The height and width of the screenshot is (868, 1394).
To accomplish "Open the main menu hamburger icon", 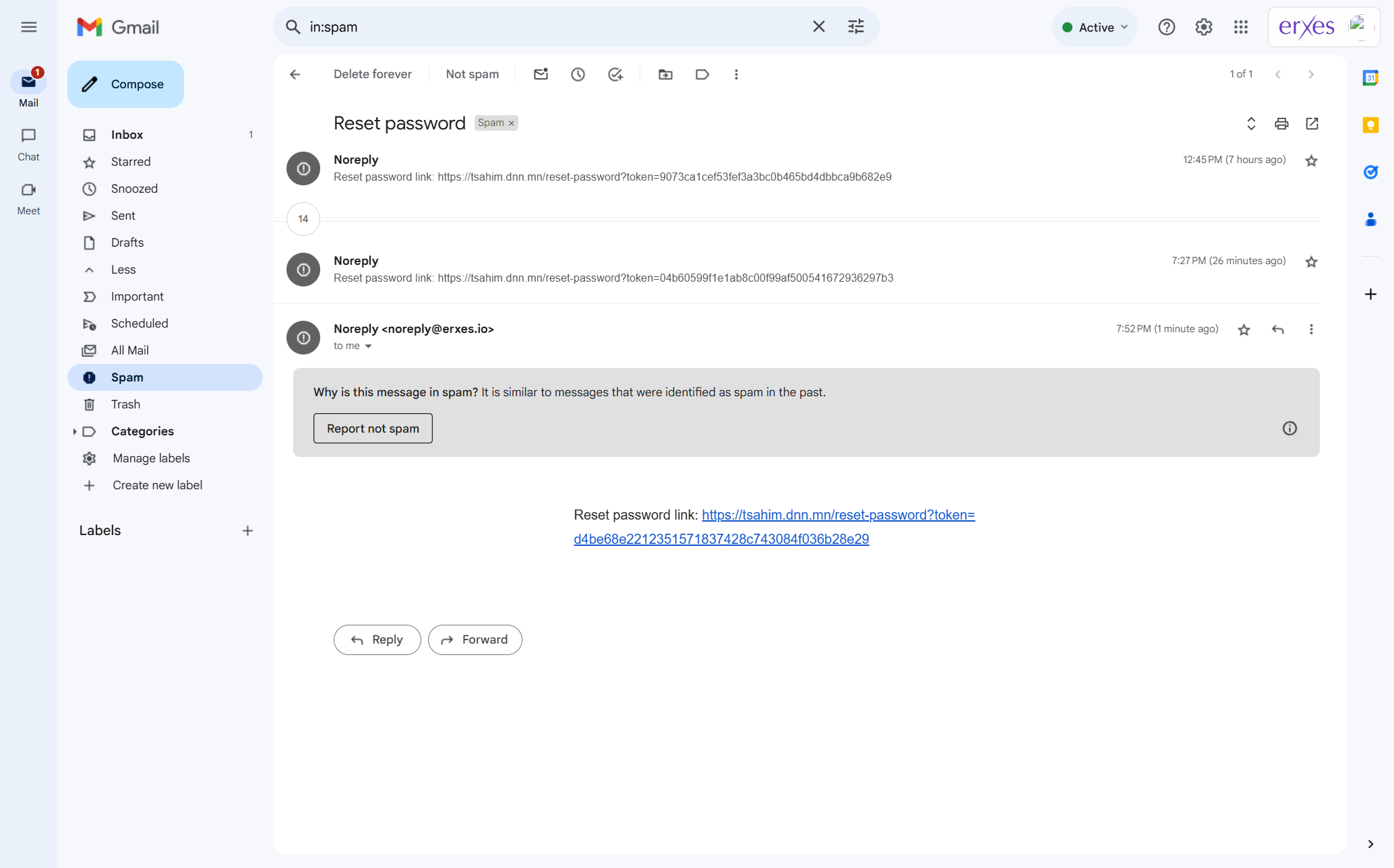I will tap(28, 27).
